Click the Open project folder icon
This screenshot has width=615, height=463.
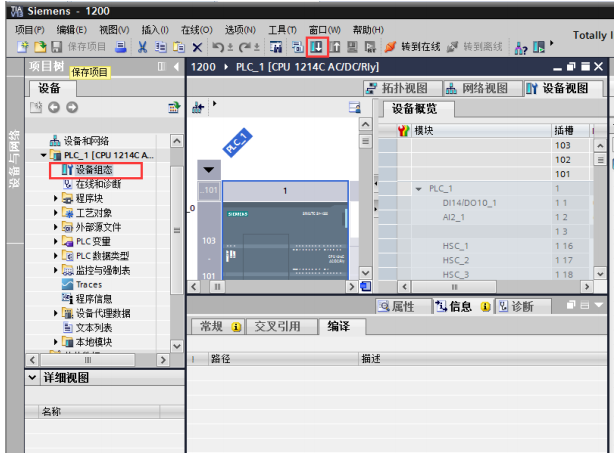pyautogui.click(x=40, y=47)
